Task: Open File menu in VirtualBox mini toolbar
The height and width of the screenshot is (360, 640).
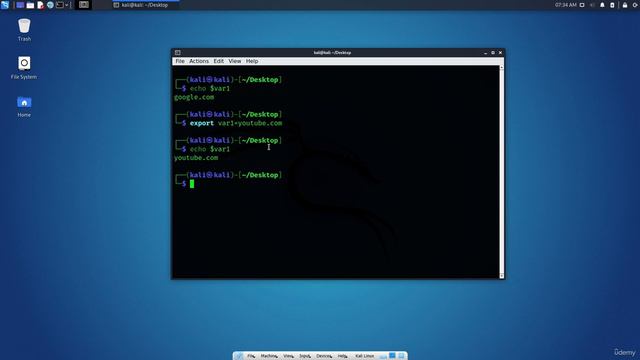Action: coord(251,356)
